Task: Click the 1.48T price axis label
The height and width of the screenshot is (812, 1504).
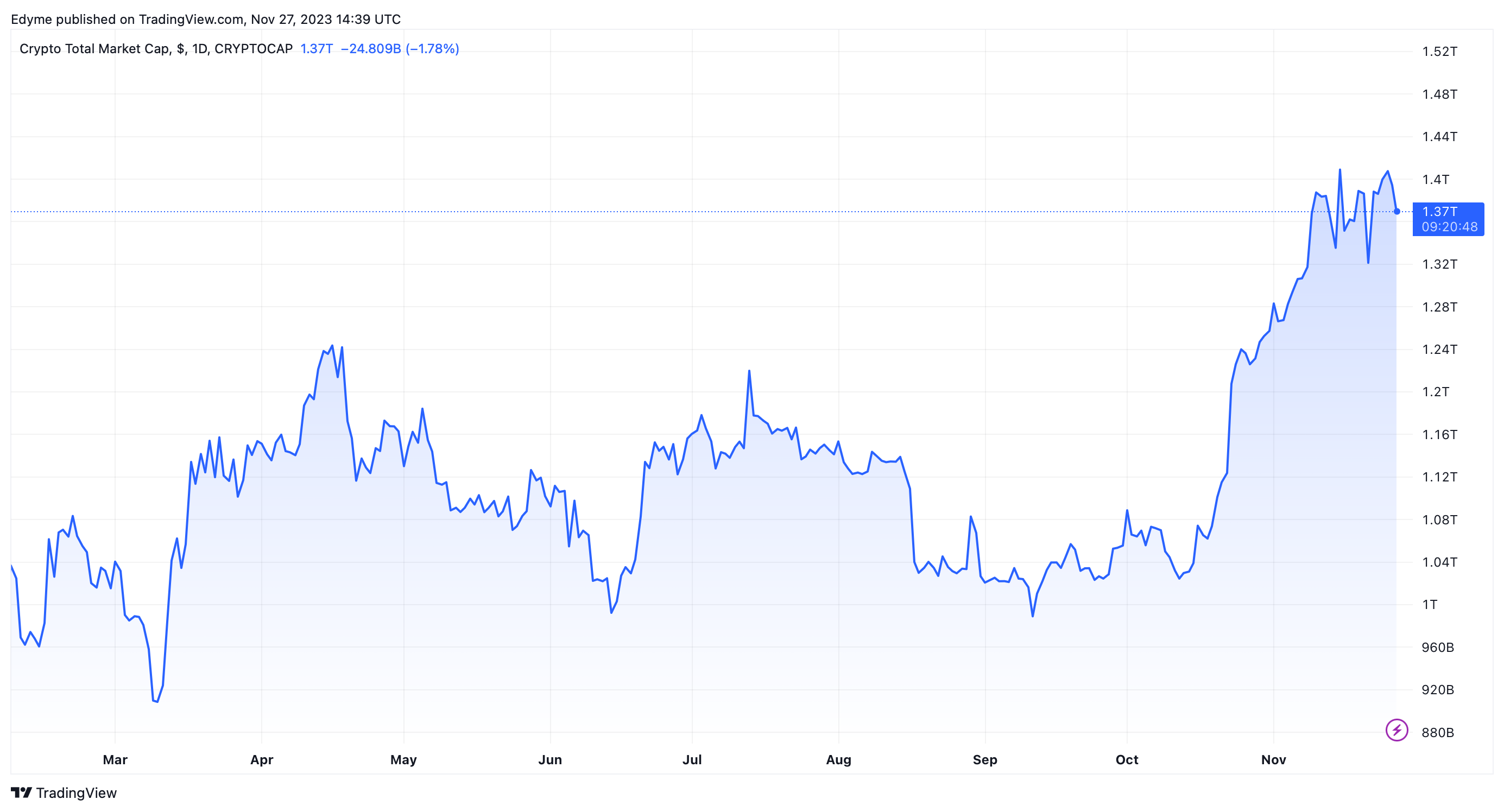Action: (x=1439, y=94)
